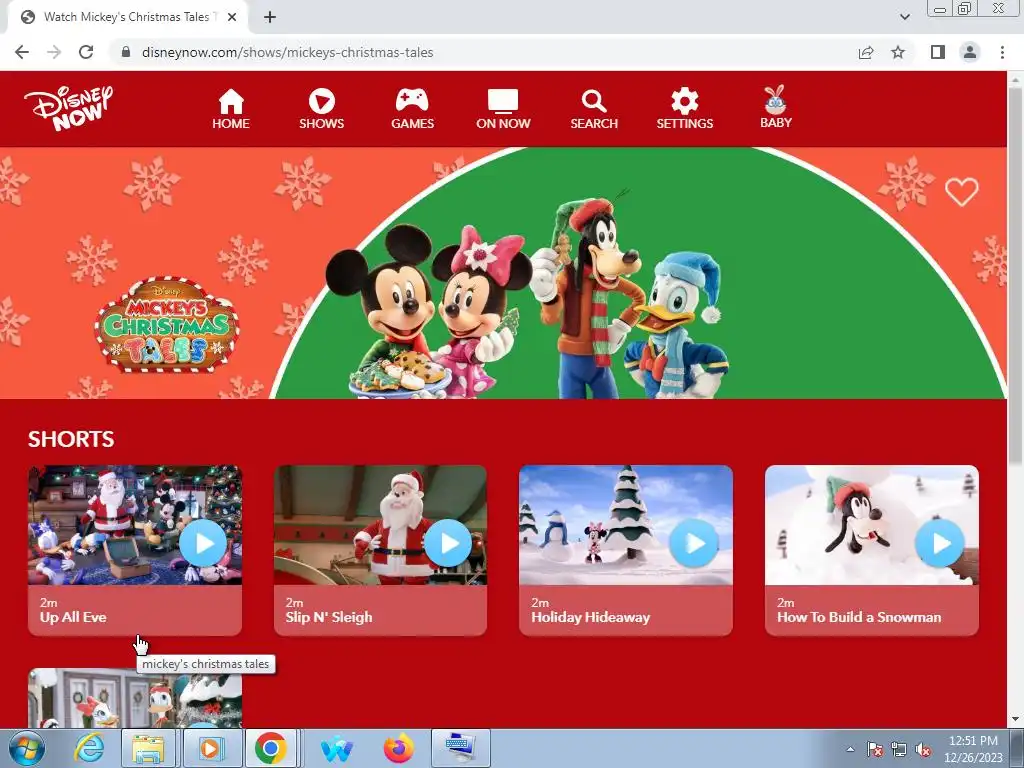Switch to Chrome in the taskbar

[x=270, y=748]
